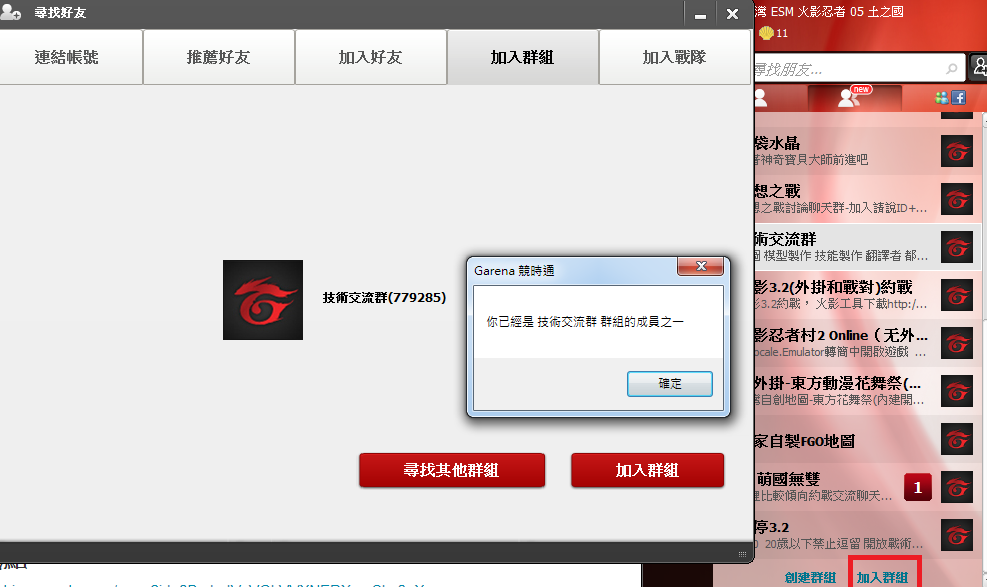Click the 技術交流群(779285) group name
The width and height of the screenshot is (987, 587).
pos(384,298)
